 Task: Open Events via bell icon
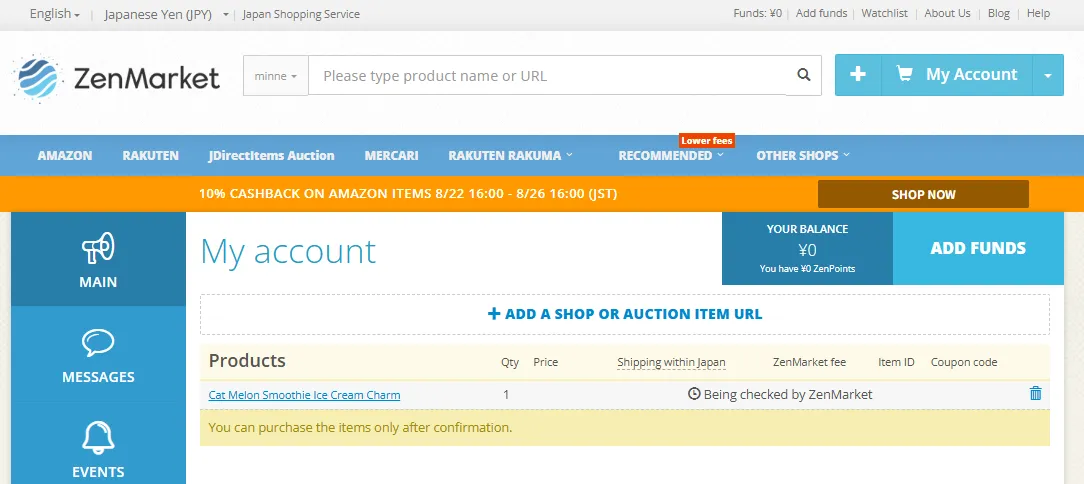click(x=98, y=438)
